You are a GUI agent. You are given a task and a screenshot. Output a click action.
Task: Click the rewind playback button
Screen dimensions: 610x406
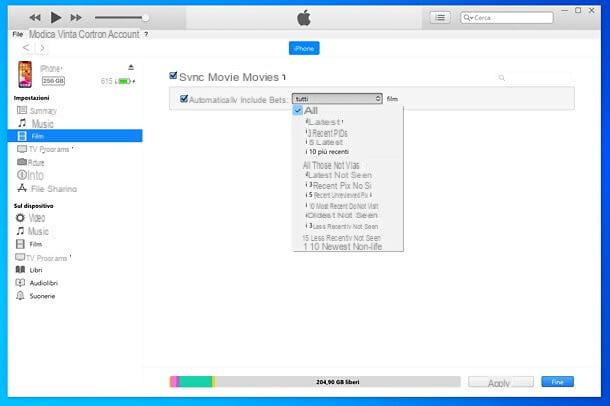(x=35, y=18)
